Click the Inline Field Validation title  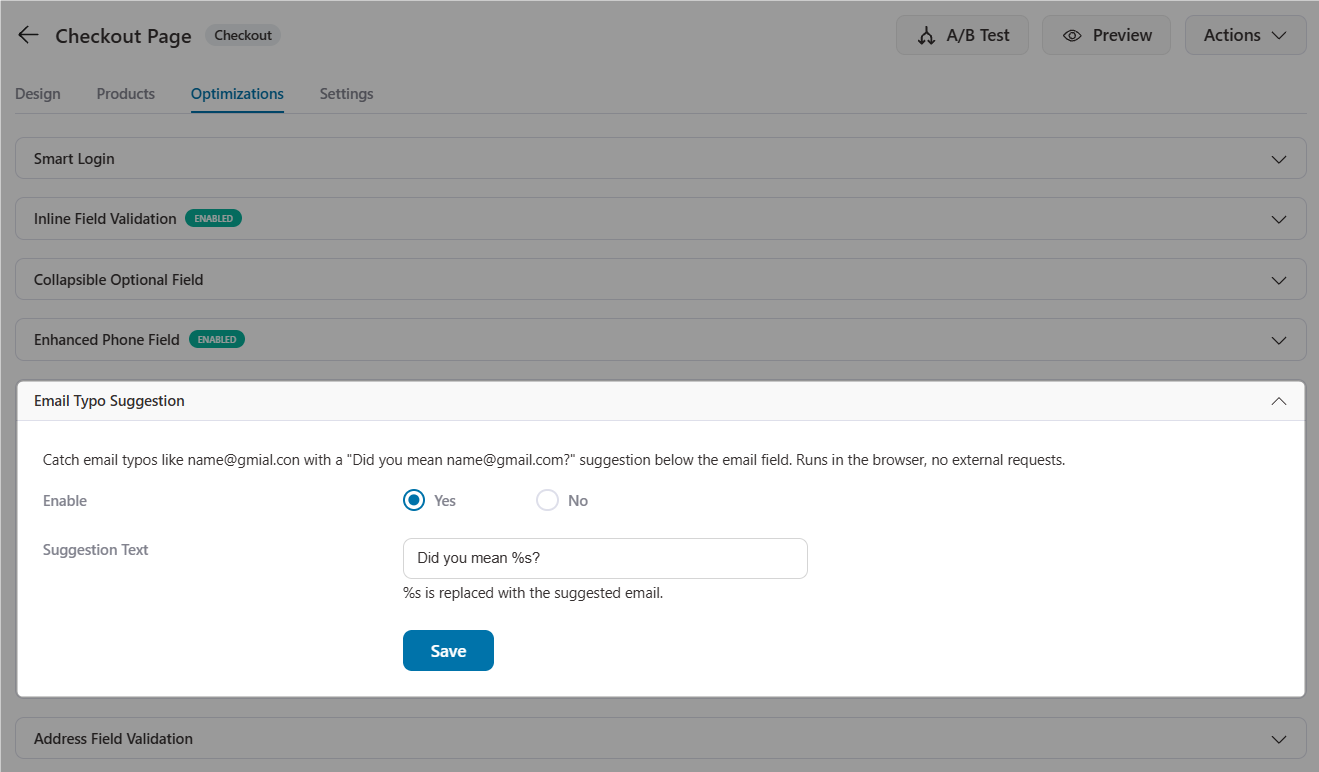click(x=105, y=219)
